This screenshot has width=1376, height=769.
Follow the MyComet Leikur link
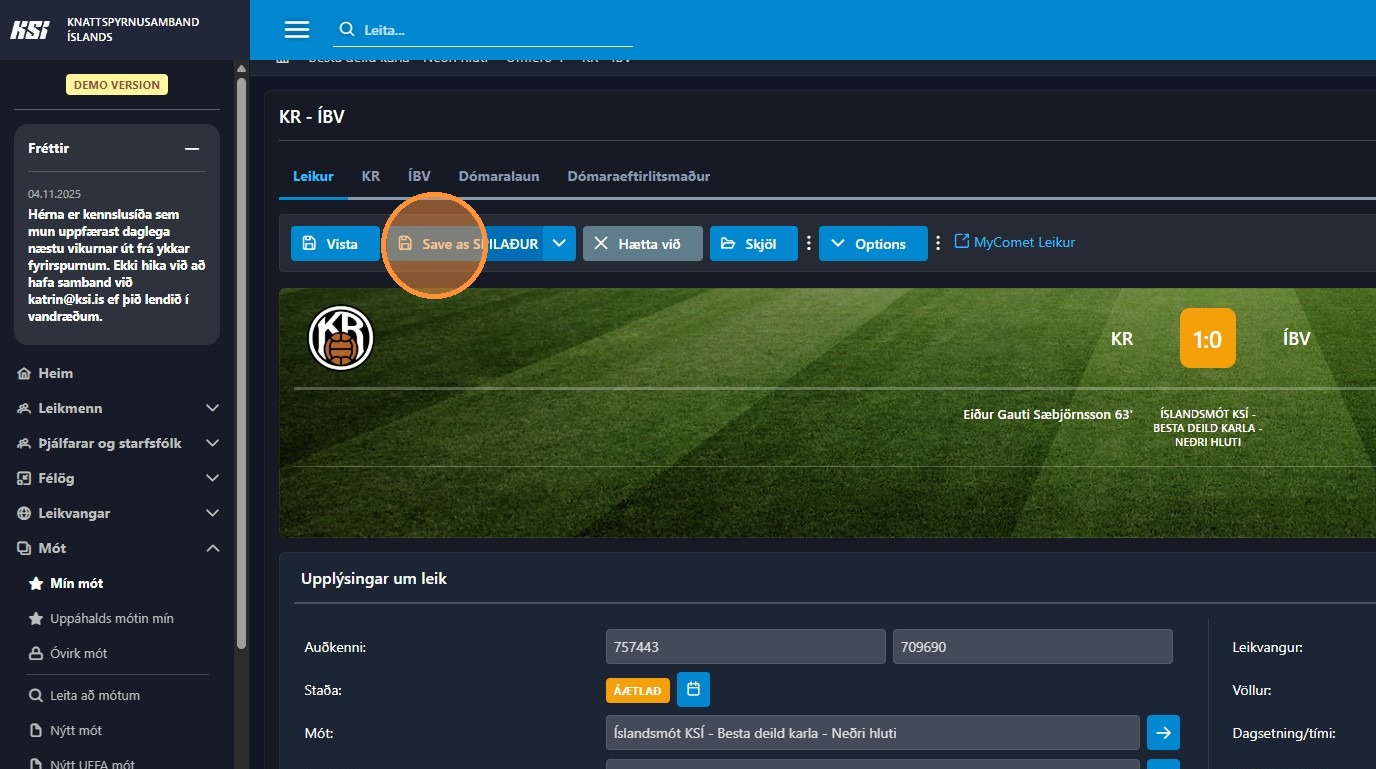(x=1015, y=242)
